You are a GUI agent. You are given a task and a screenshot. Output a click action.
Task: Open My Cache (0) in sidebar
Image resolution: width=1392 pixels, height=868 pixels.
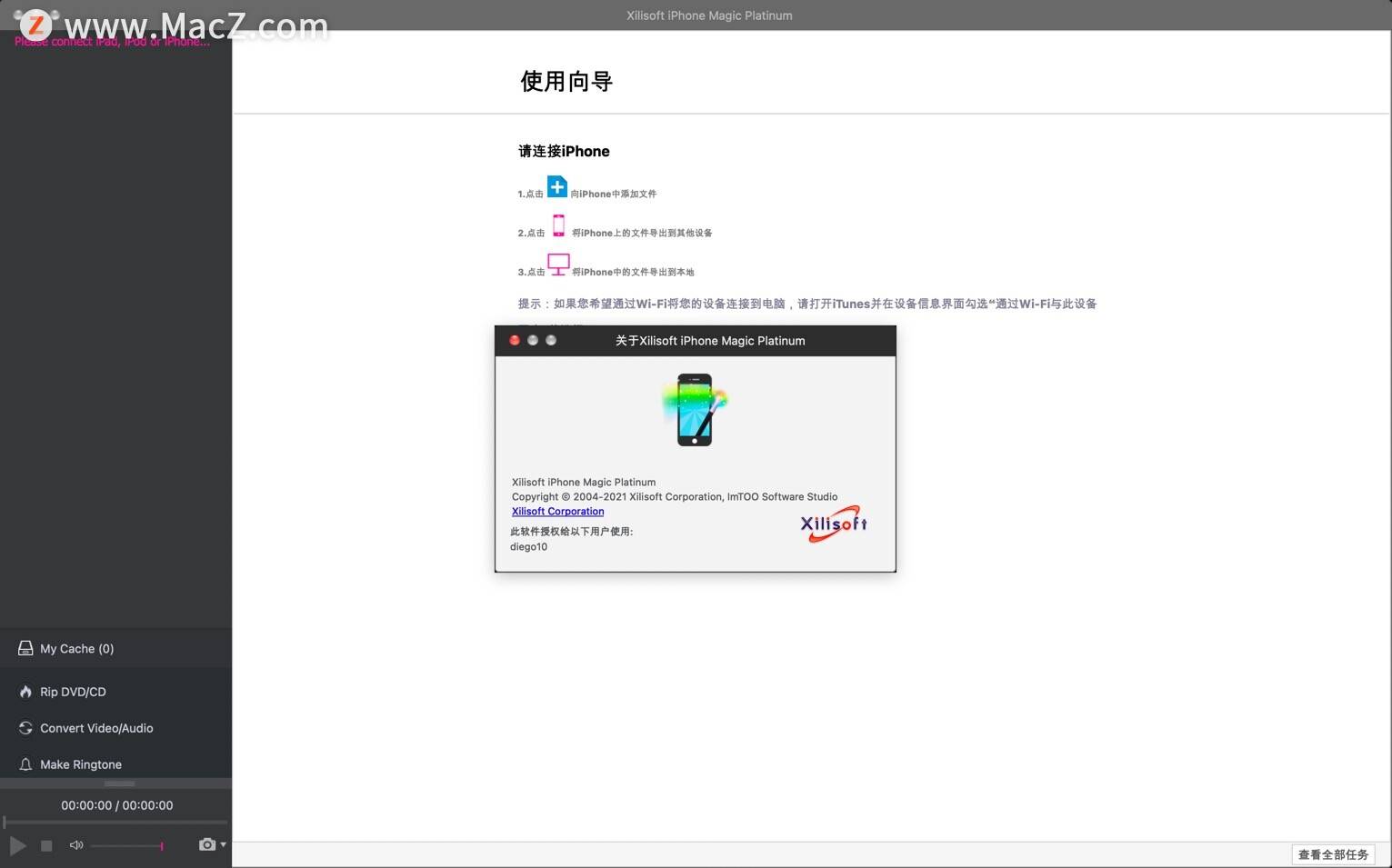point(115,648)
